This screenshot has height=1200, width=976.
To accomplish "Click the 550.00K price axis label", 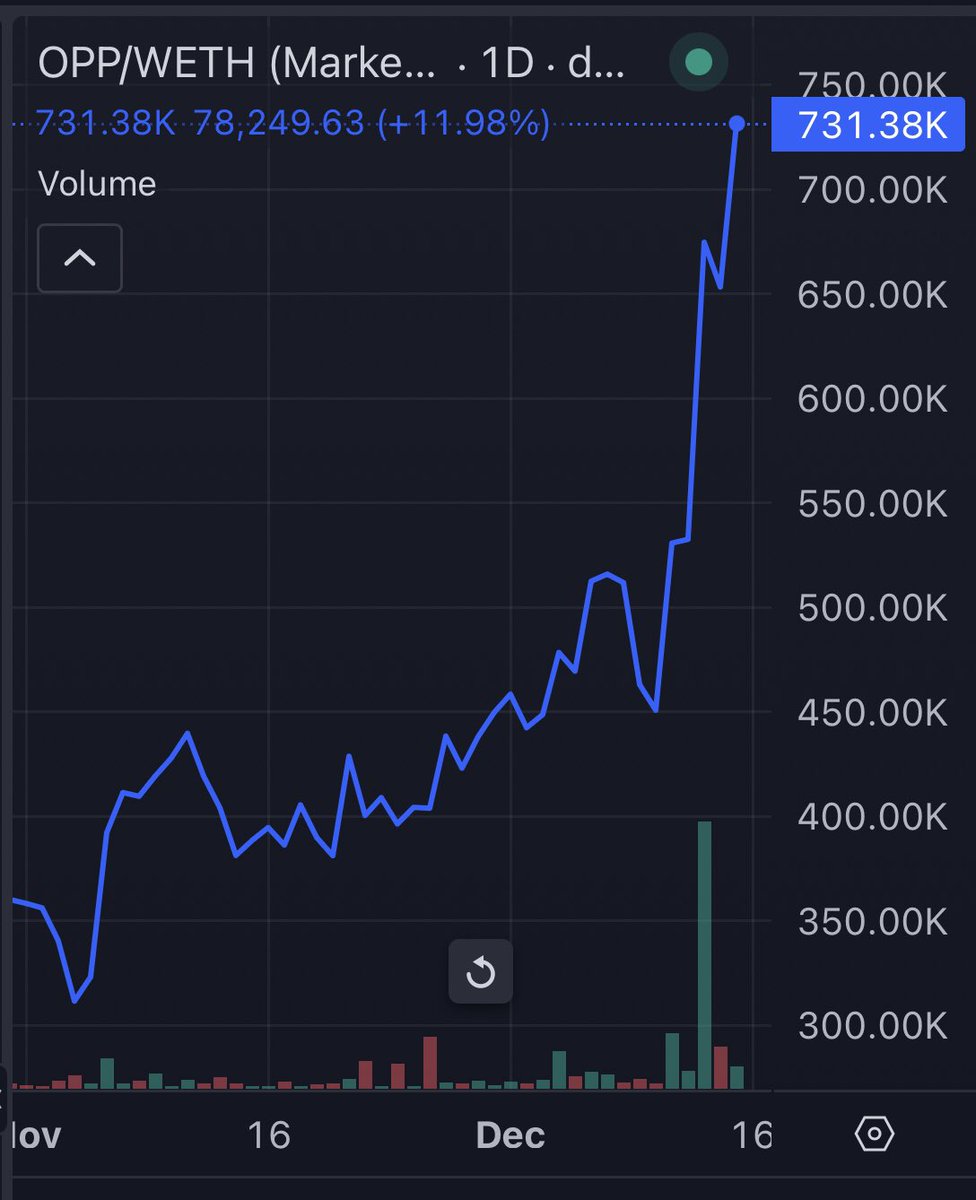I will tap(872, 503).
